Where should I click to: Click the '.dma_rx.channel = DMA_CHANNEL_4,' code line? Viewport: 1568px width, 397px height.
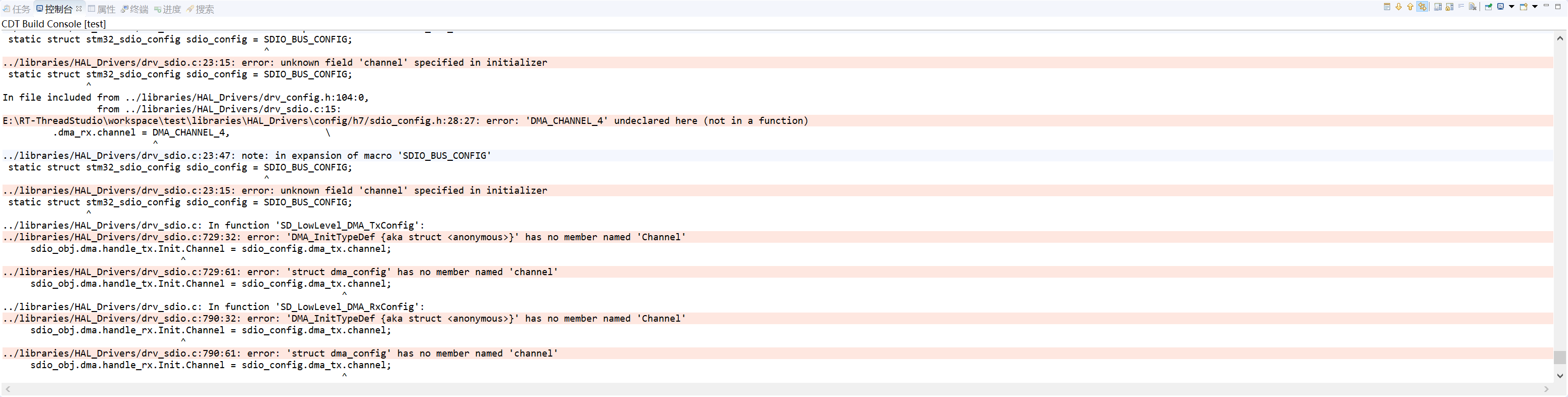pos(141,132)
